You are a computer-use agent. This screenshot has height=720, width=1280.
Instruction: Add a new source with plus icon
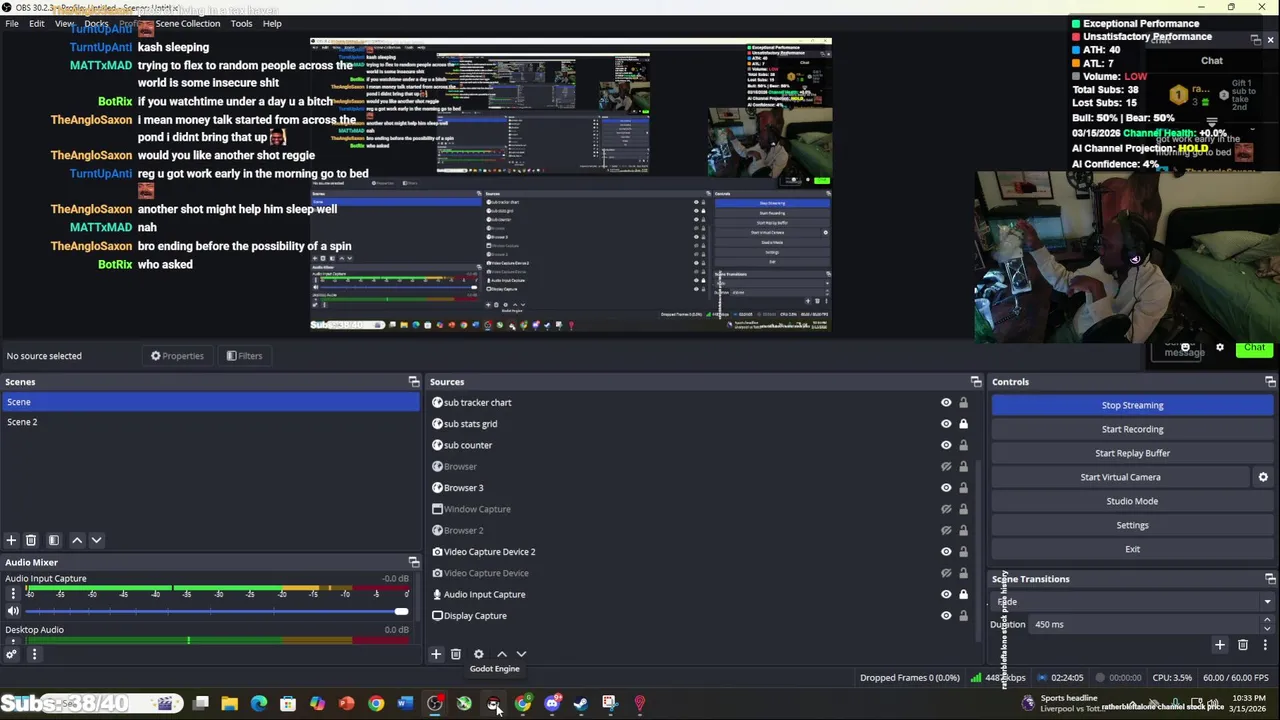[436, 654]
